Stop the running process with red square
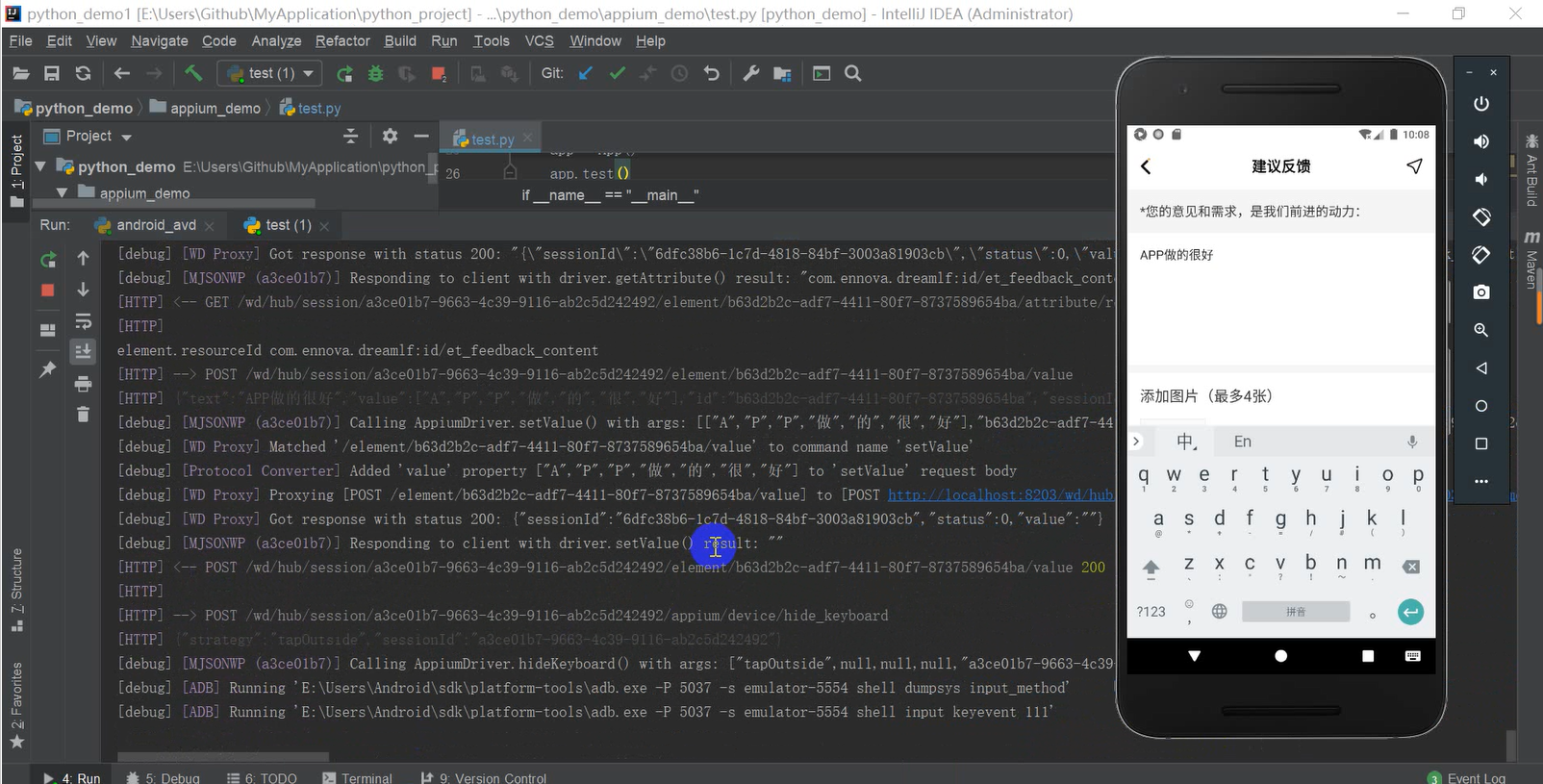 [47, 290]
